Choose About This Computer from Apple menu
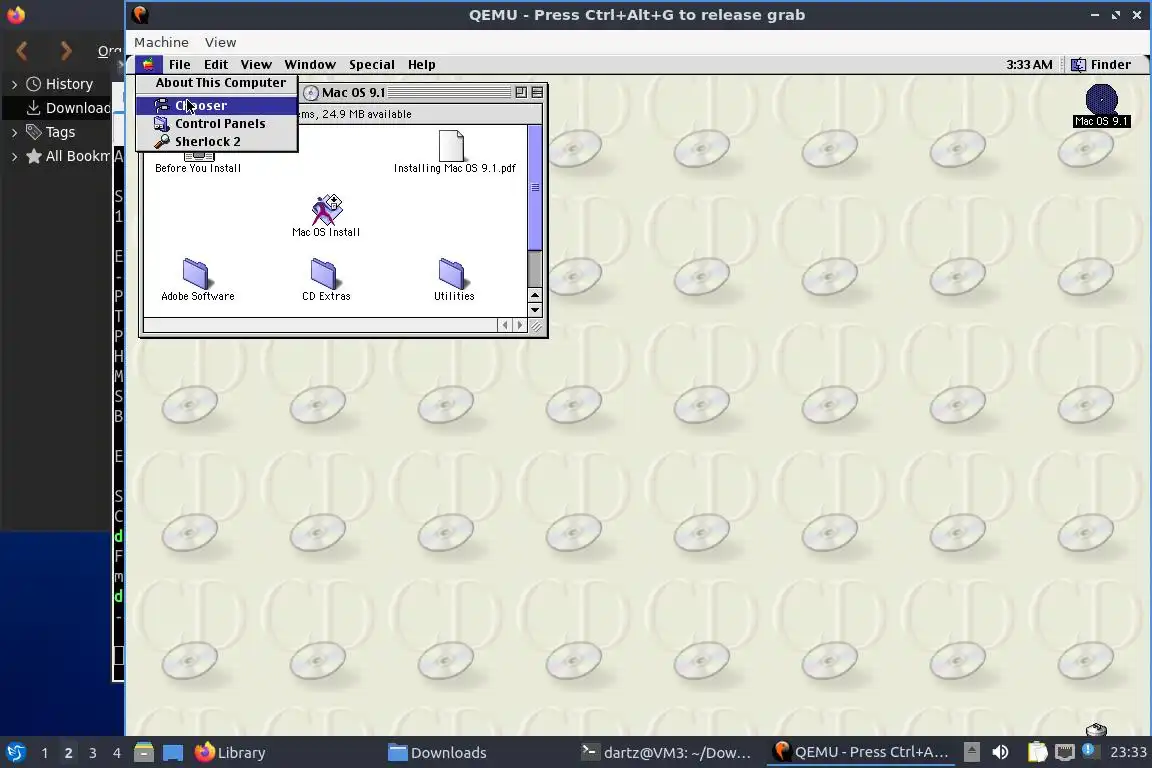This screenshot has height=768, width=1152. [x=220, y=83]
